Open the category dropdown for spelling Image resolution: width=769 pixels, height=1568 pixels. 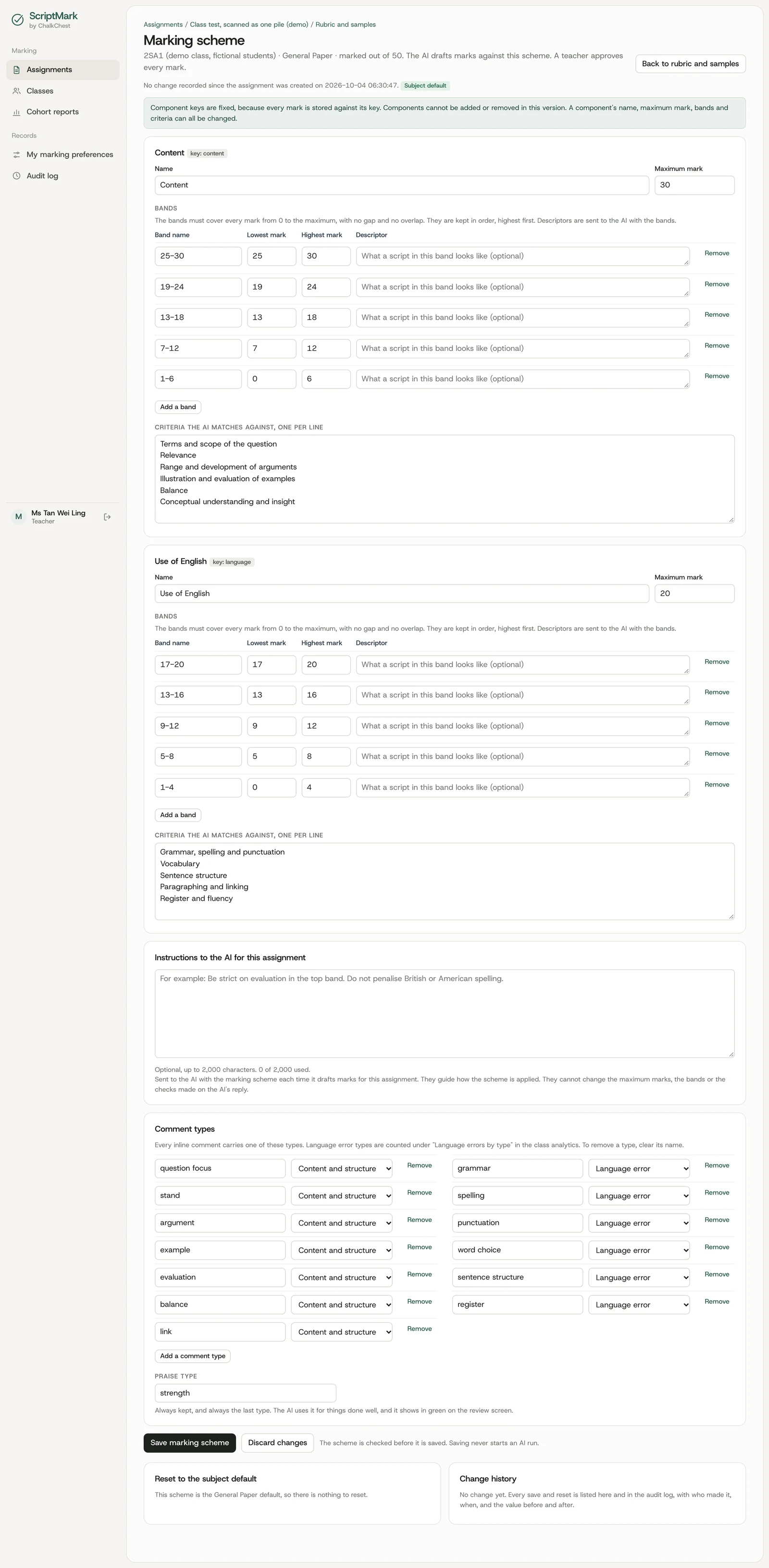[x=639, y=1195]
